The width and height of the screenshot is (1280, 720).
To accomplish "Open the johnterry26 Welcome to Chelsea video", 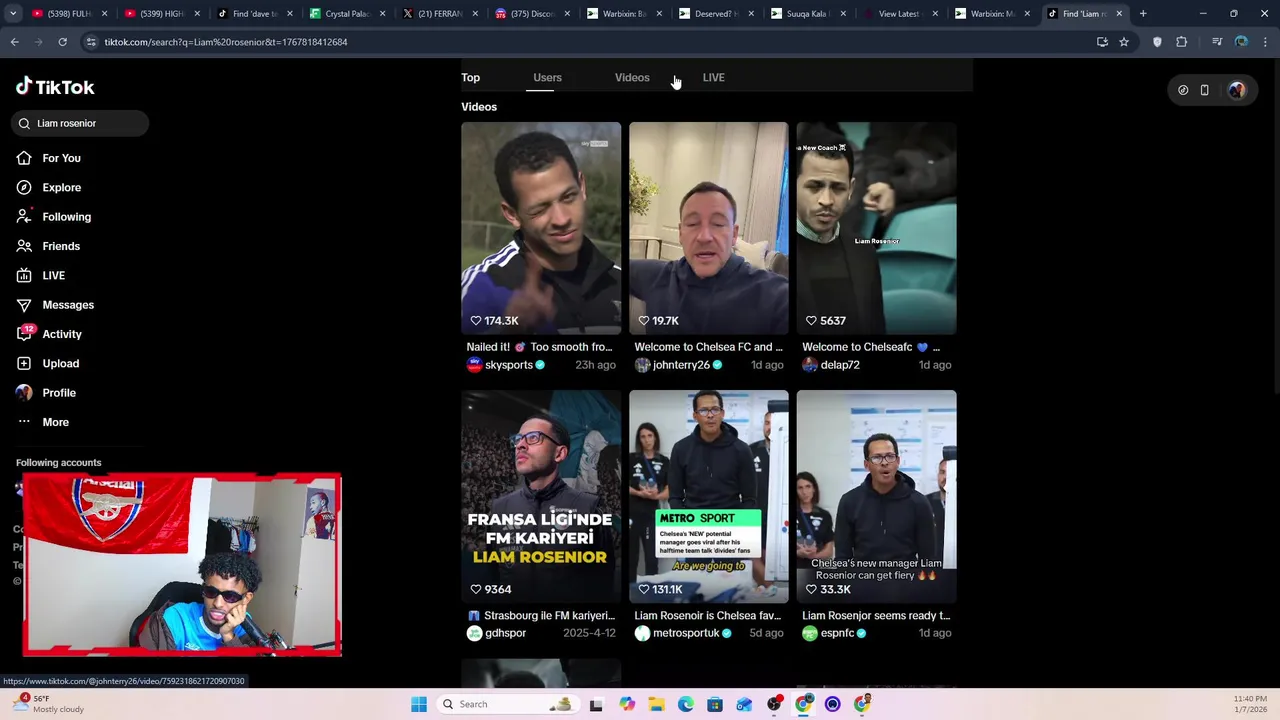I will (709, 228).
